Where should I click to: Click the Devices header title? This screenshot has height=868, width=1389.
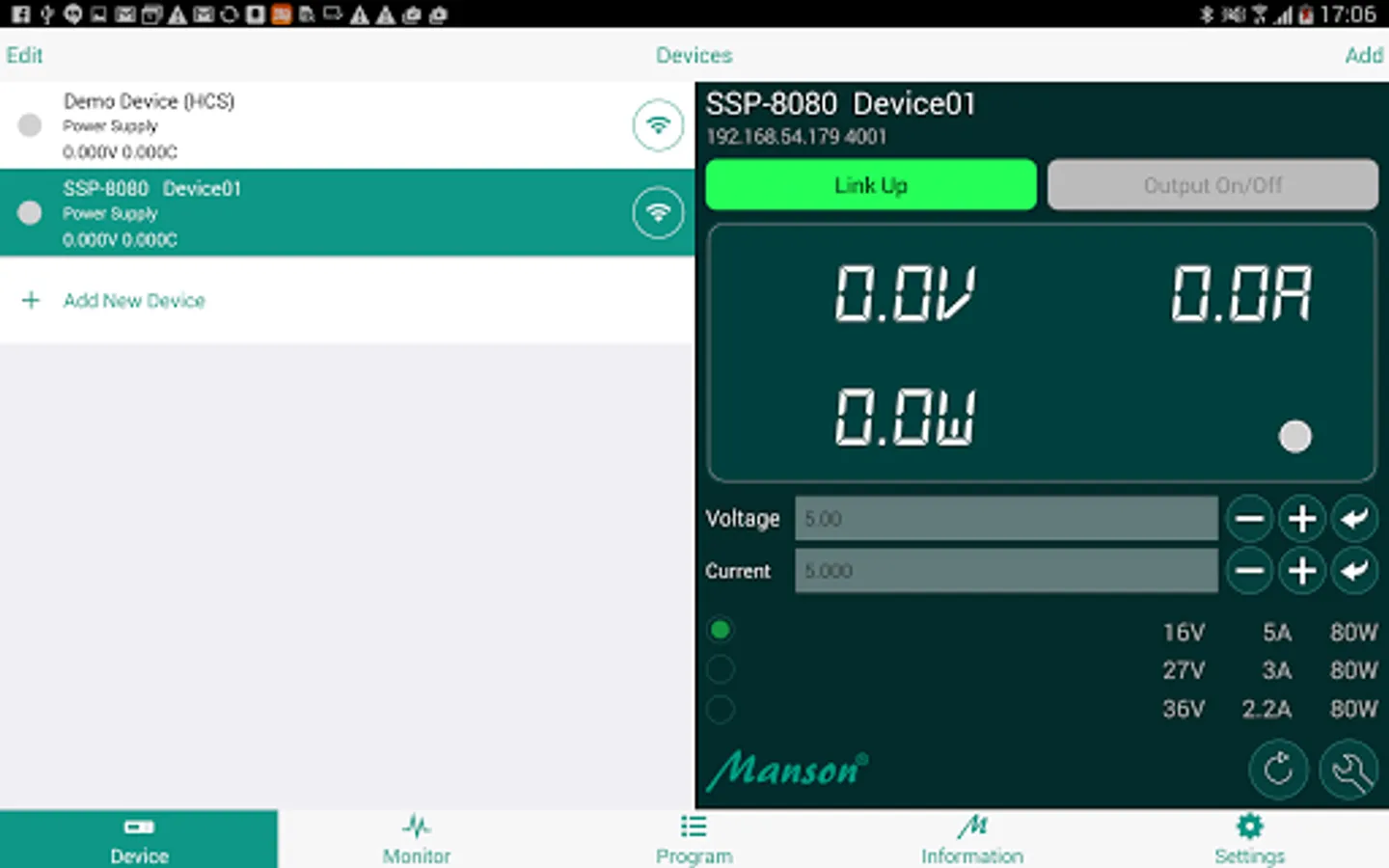tap(694, 55)
